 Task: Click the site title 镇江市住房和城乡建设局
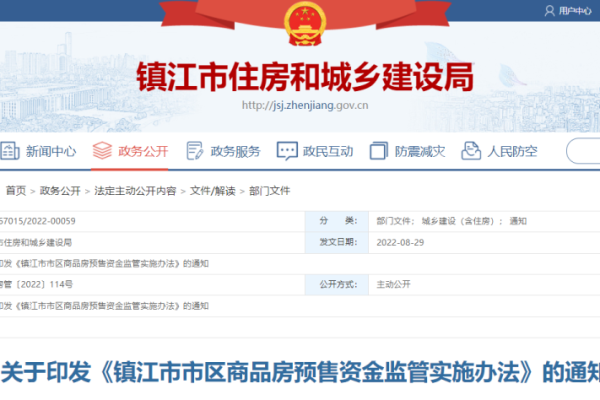305,77
